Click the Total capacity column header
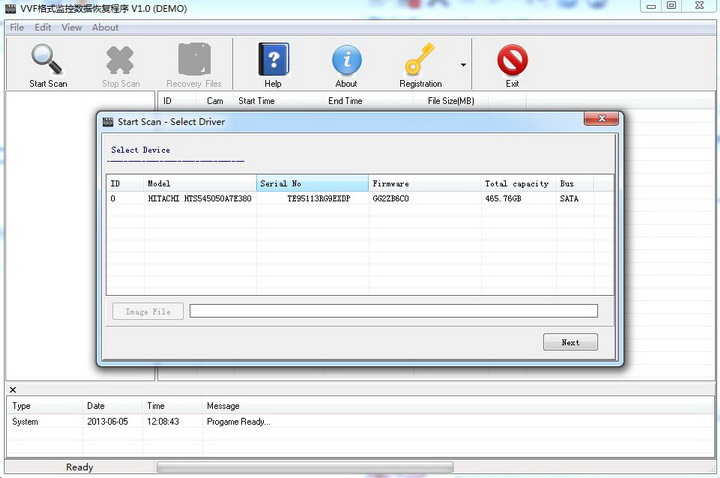The width and height of the screenshot is (720, 478). (x=518, y=183)
